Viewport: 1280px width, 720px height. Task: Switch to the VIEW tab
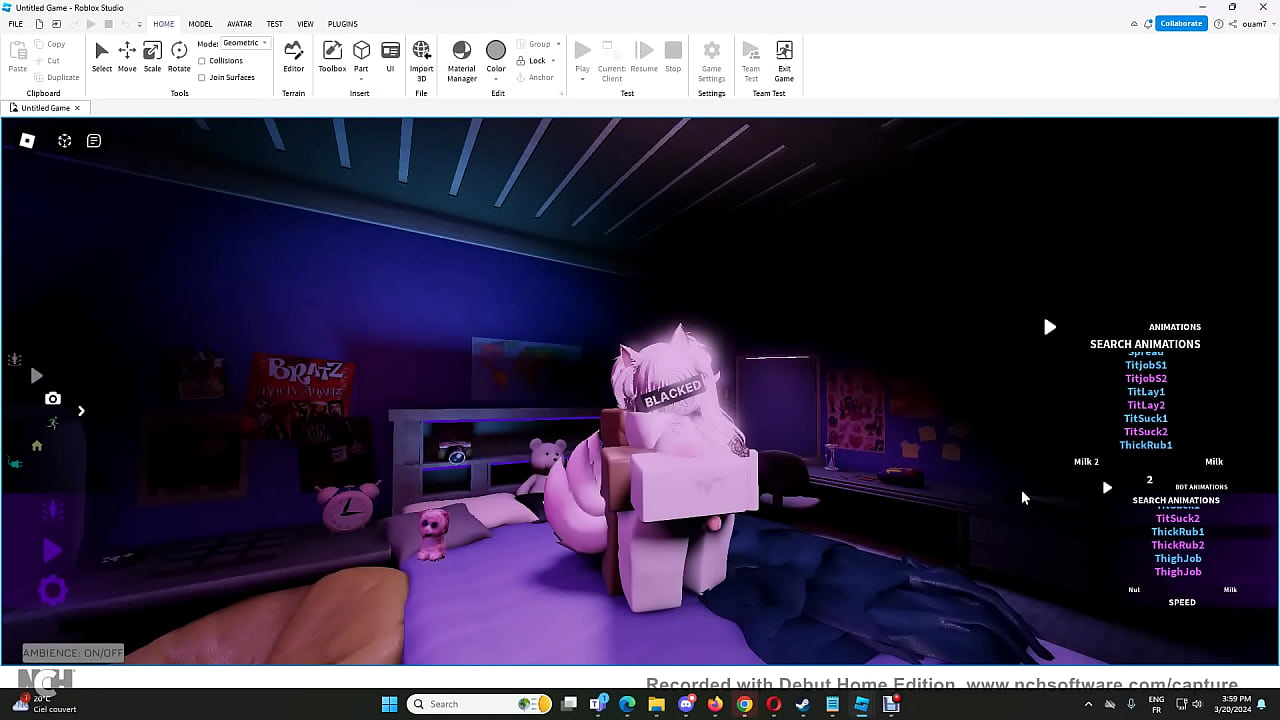click(x=305, y=24)
